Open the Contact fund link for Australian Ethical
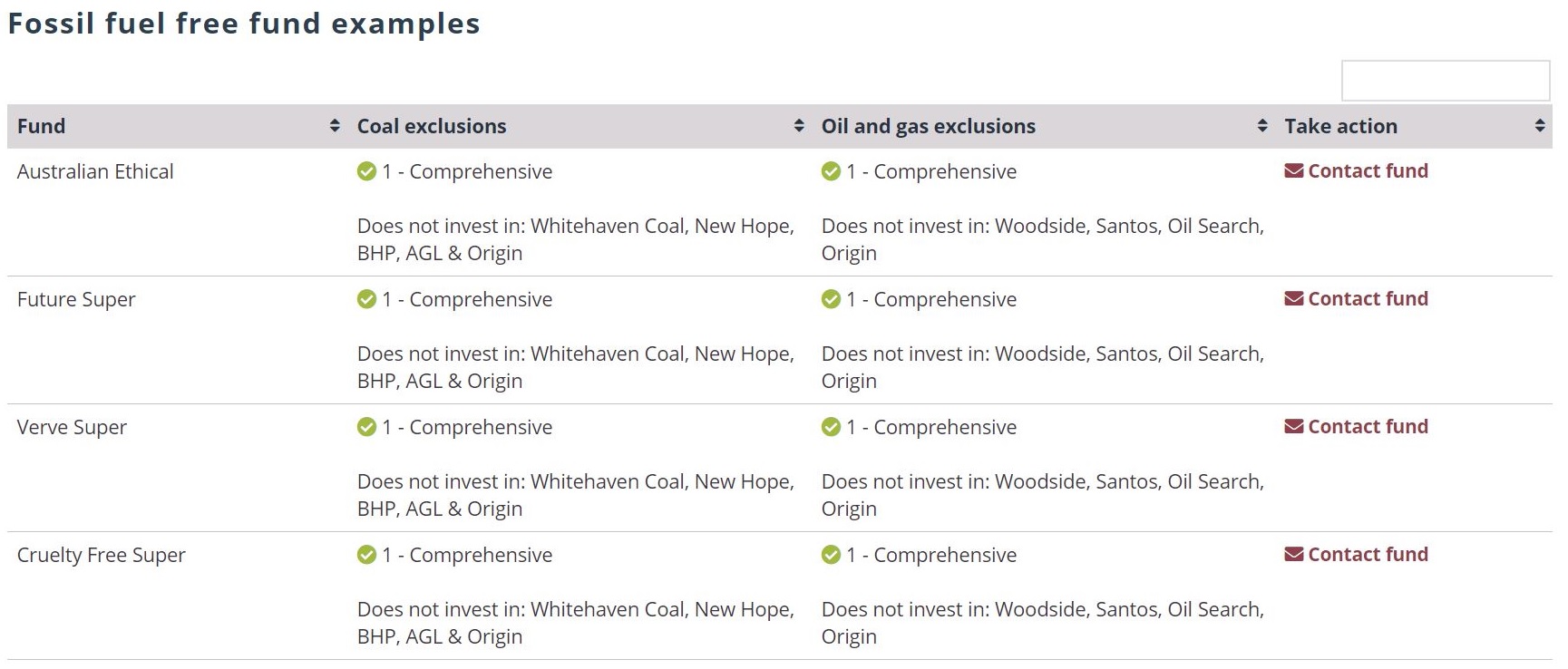Screen dimensions: 1568x669 (1356, 170)
